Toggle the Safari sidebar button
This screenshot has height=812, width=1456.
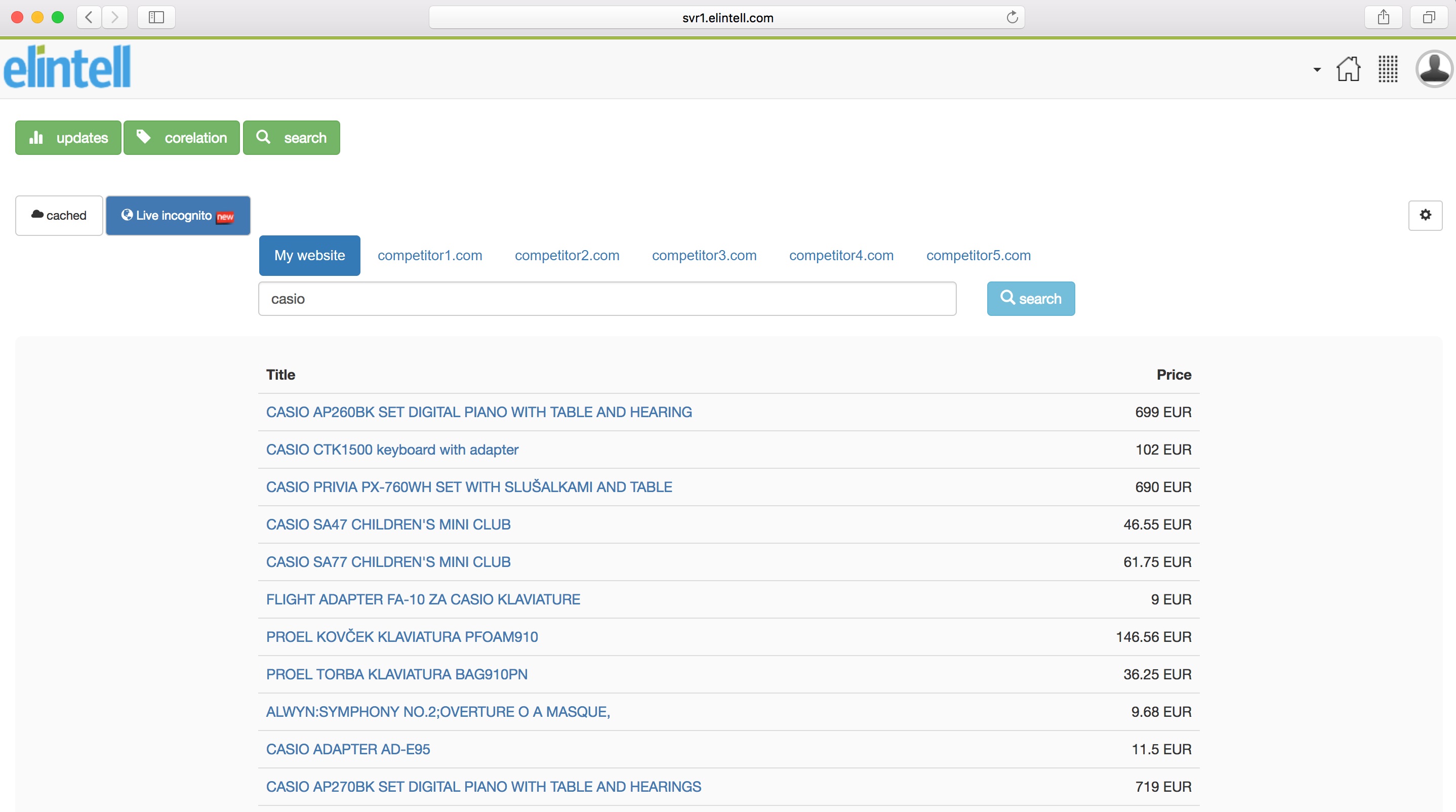(x=156, y=17)
